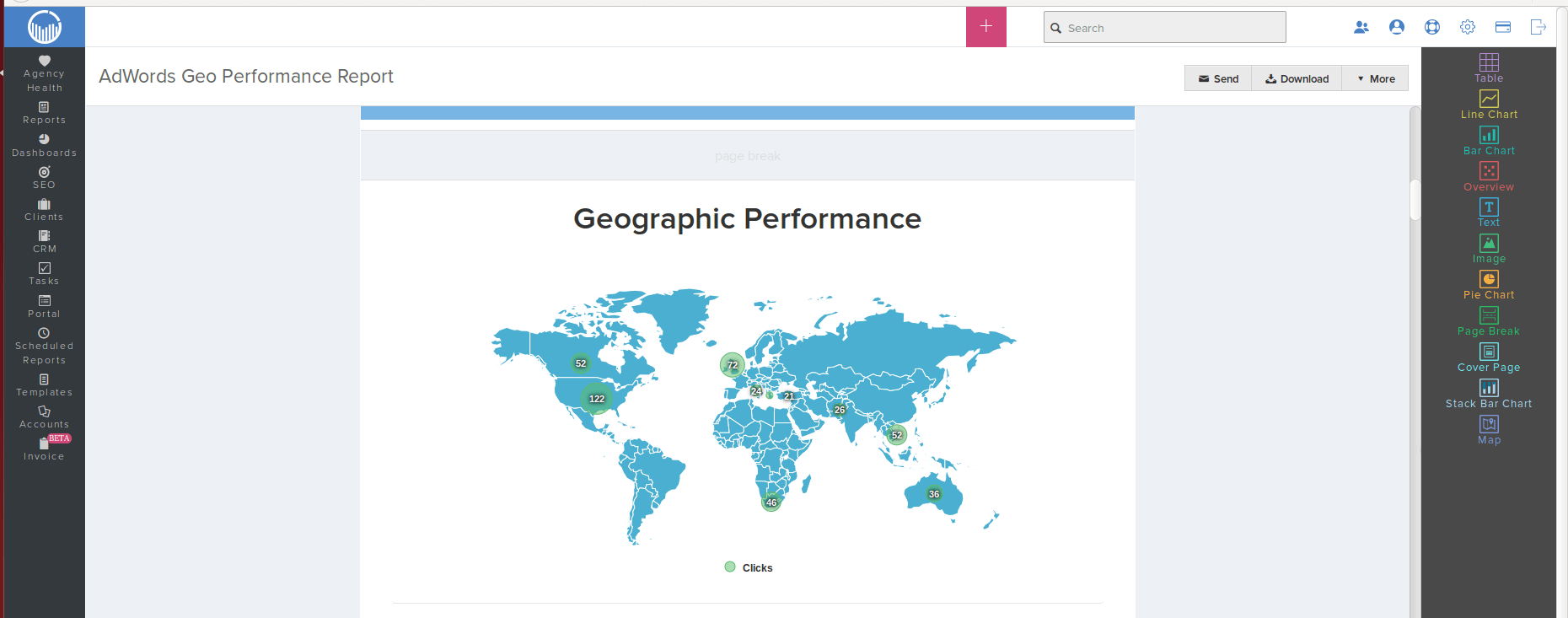
Task: Click the 21 clicks bubble on the map
Action: [x=789, y=395]
